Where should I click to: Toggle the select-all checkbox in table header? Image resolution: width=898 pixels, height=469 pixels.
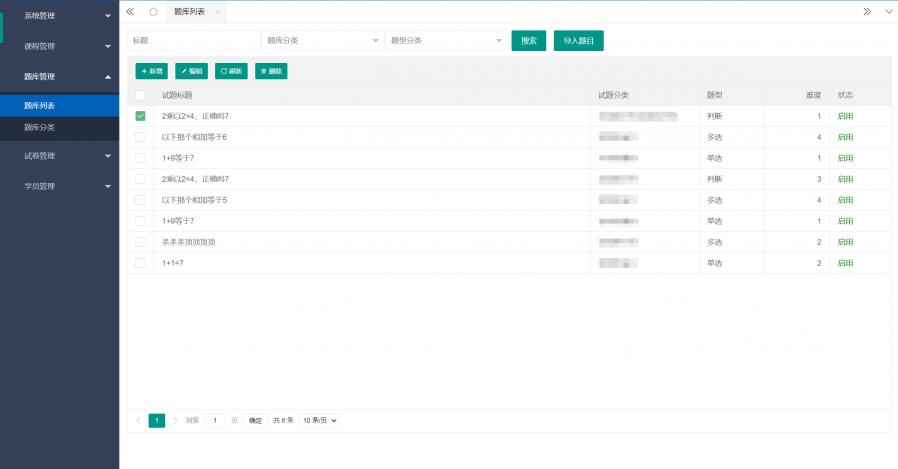(140, 95)
